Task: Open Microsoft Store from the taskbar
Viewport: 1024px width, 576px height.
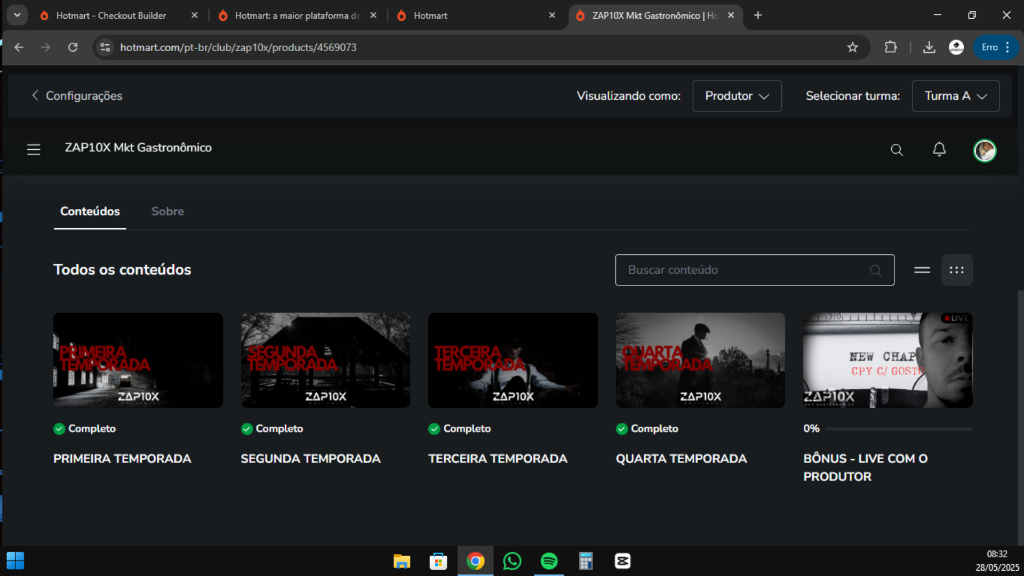Action: tap(438, 561)
